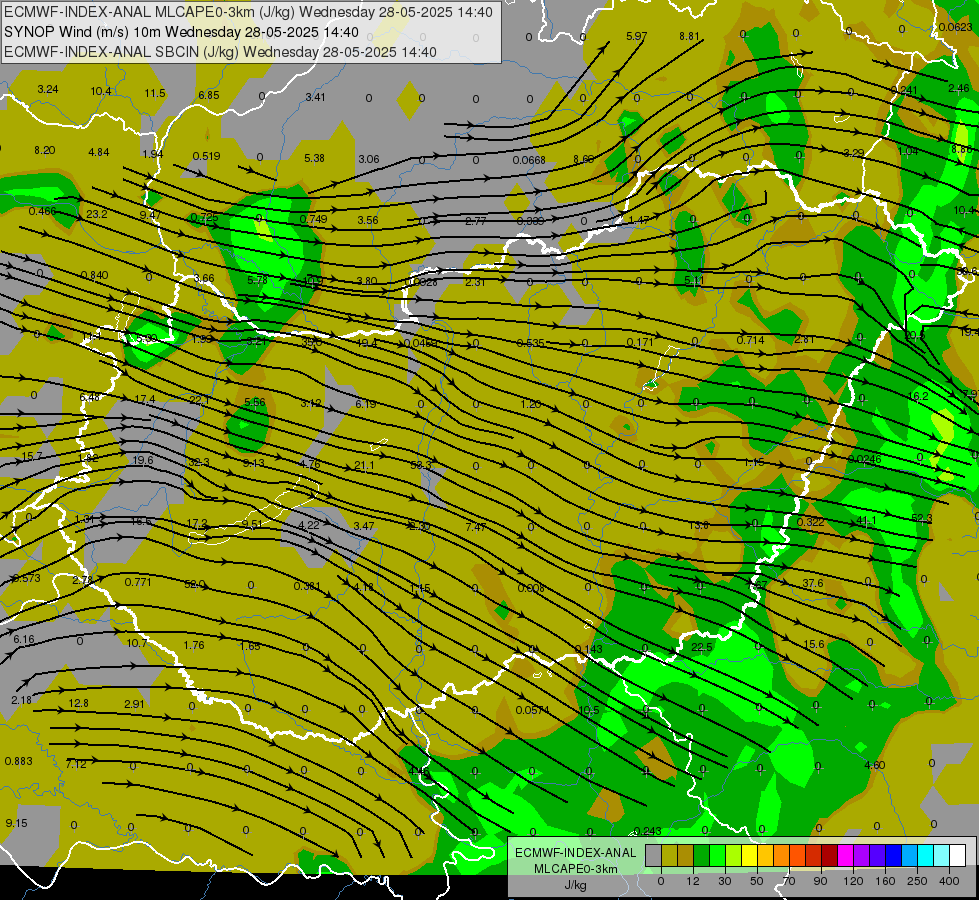Click the map value '15.6'
Image resolution: width=979 pixels, height=900 pixels.
pyautogui.click(x=814, y=644)
